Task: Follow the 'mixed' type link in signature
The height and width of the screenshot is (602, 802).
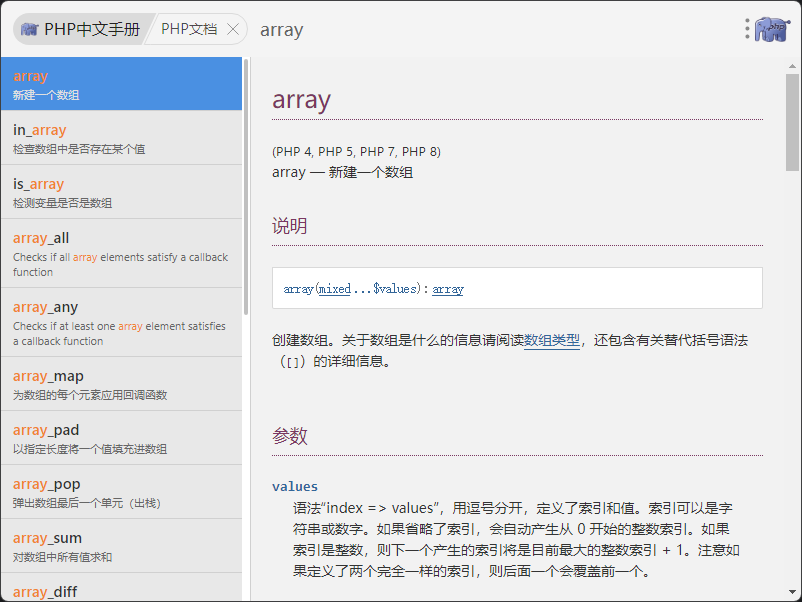Action: [335, 289]
